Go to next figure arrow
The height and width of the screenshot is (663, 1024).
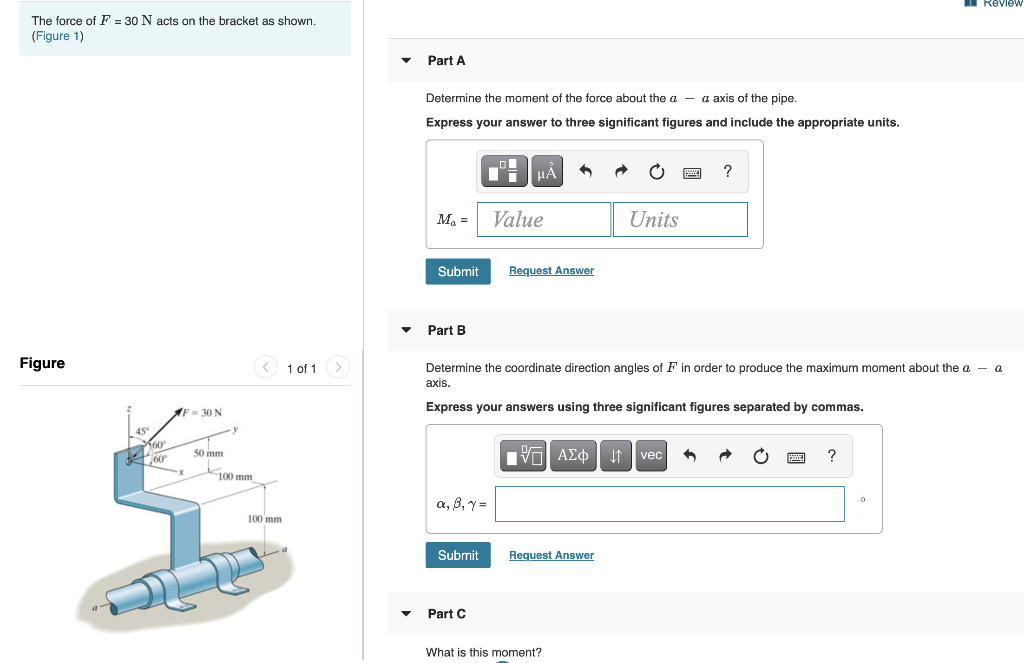[x=338, y=367]
